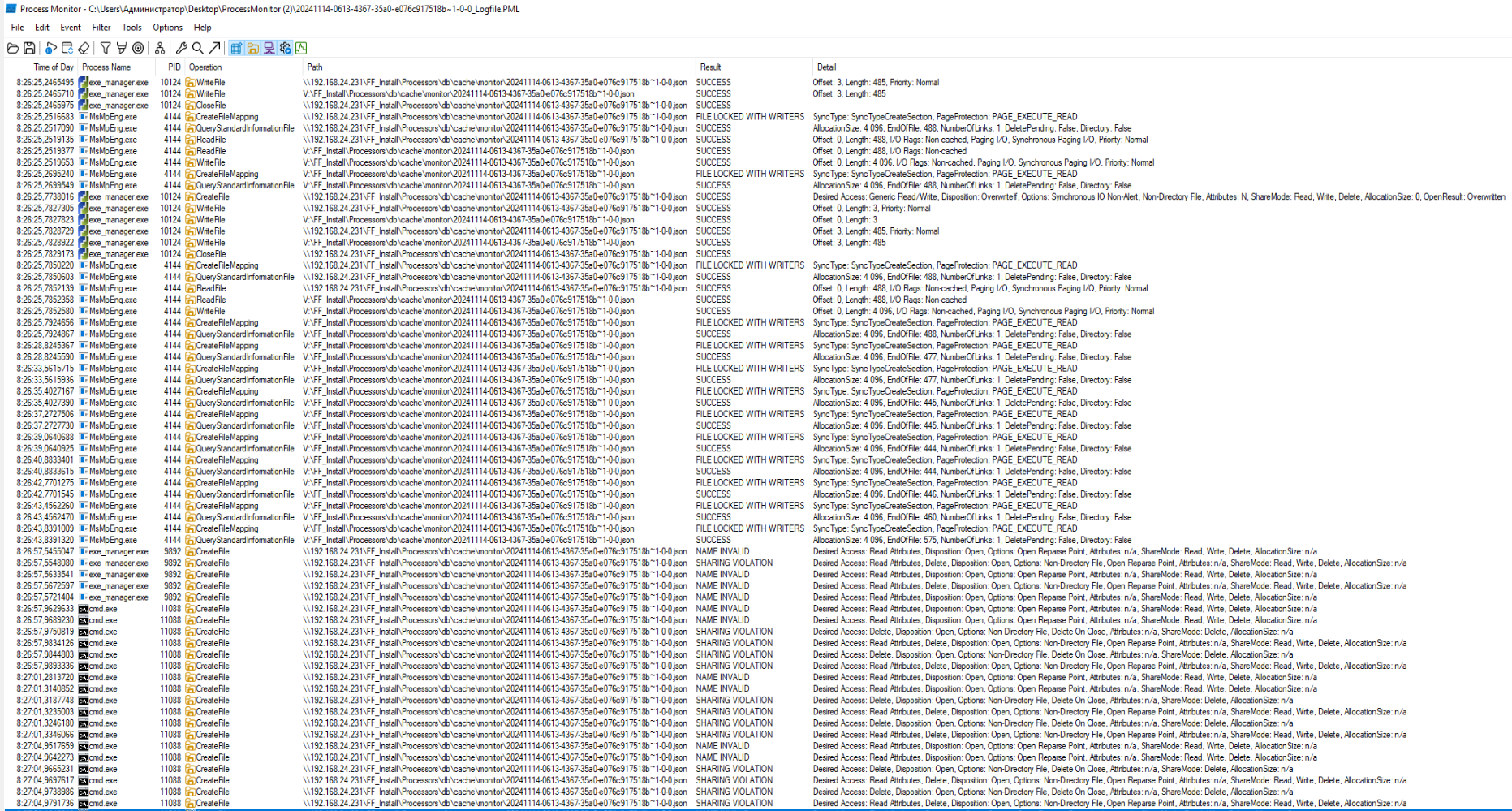Select time cell 8:27:01,3235003
This screenshot has height=811, width=1512.
point(45,712)
